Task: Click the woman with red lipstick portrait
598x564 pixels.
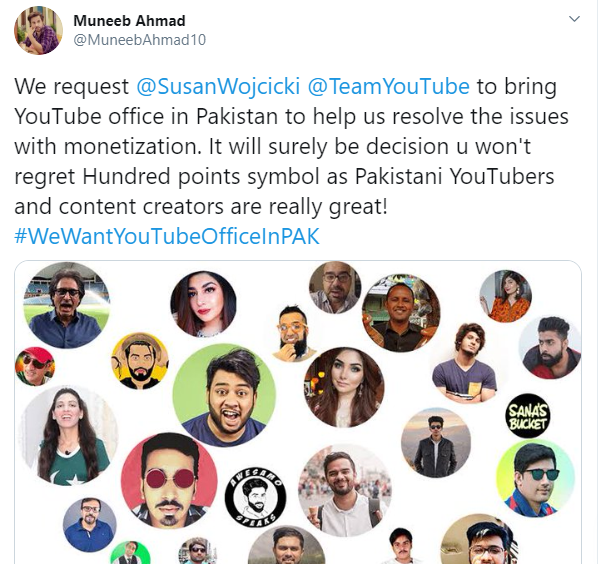Action: [x=203, y=304]
